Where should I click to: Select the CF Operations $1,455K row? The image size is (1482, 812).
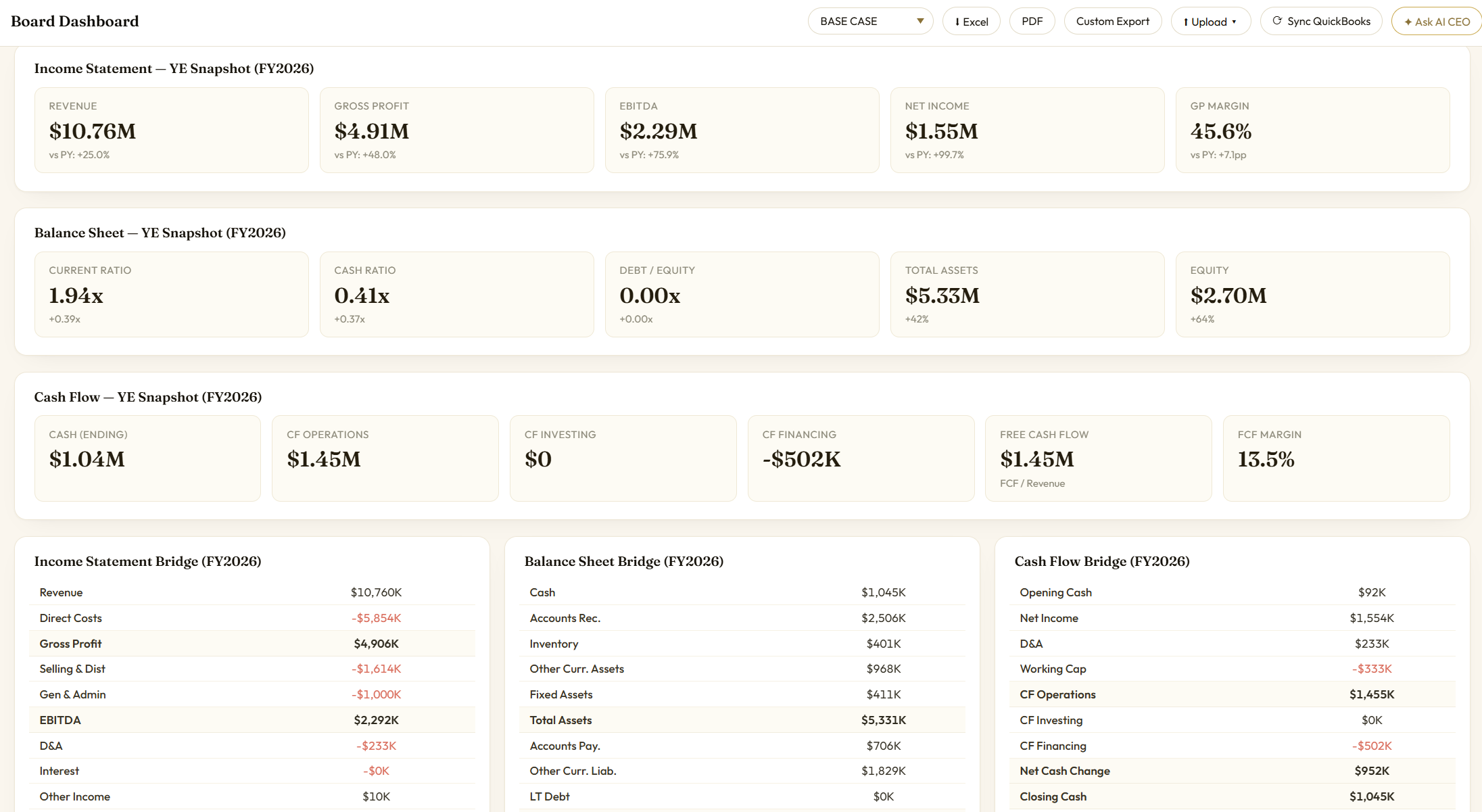click(1233, 694)
